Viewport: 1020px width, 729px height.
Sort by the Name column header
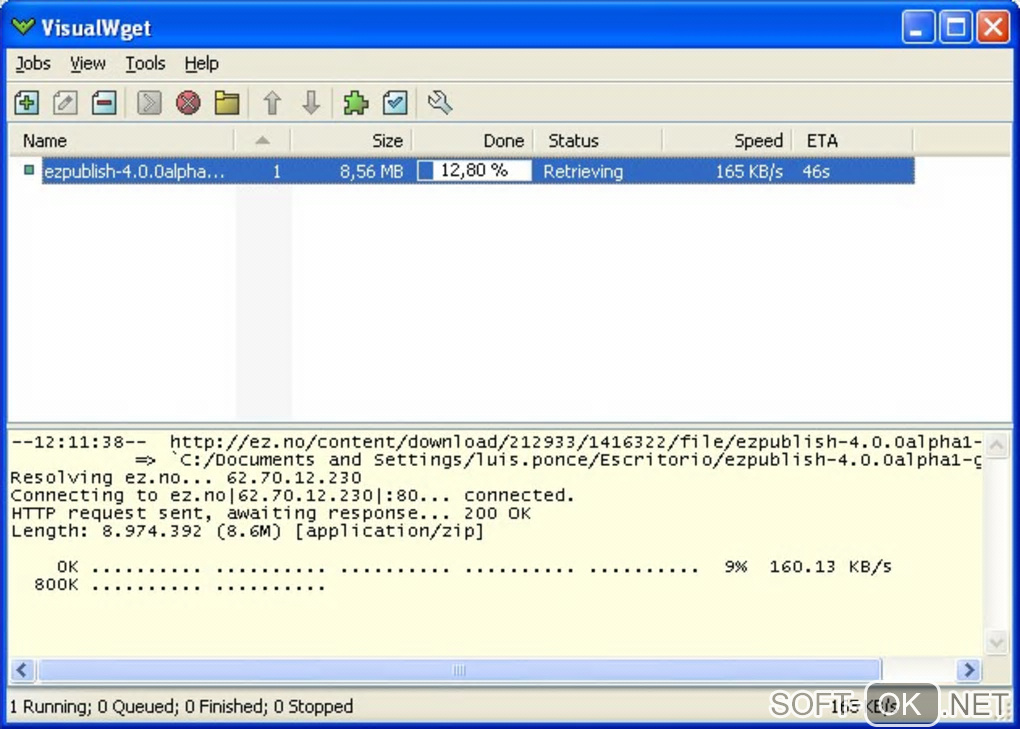pos(121,140)
